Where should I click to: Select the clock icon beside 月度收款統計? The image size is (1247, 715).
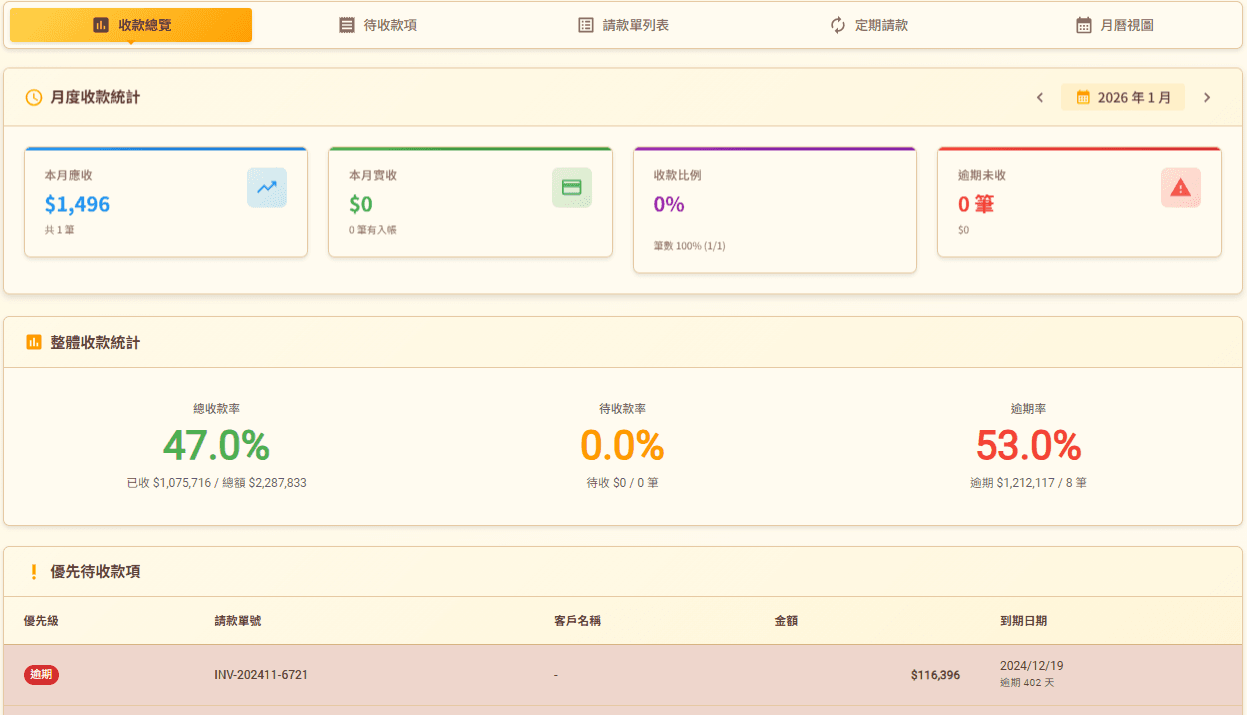tap(32, 97)
